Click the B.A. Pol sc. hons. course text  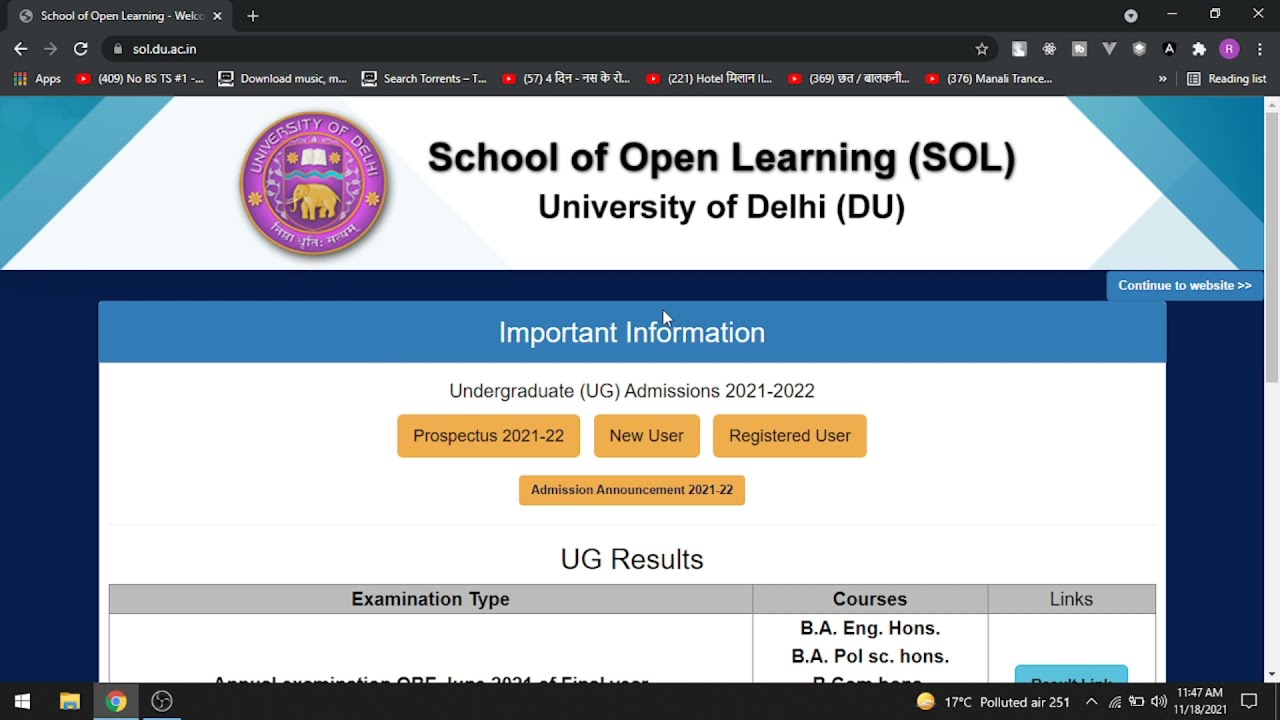tap(870, 656)
